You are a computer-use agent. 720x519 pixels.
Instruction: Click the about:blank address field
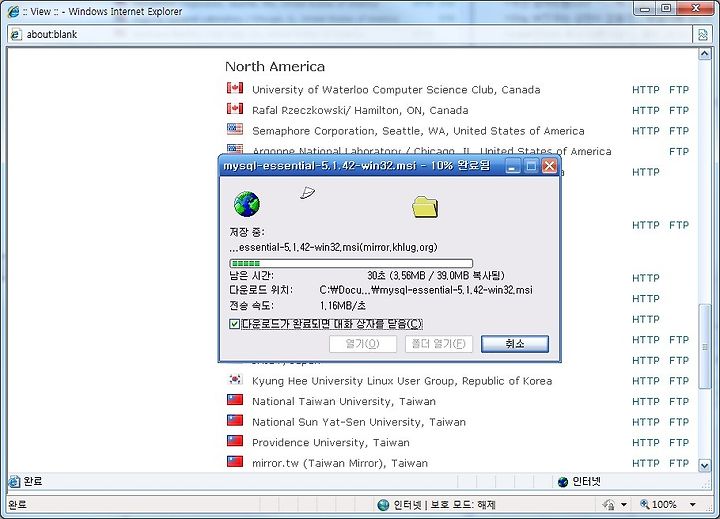[x=351, y=35]
